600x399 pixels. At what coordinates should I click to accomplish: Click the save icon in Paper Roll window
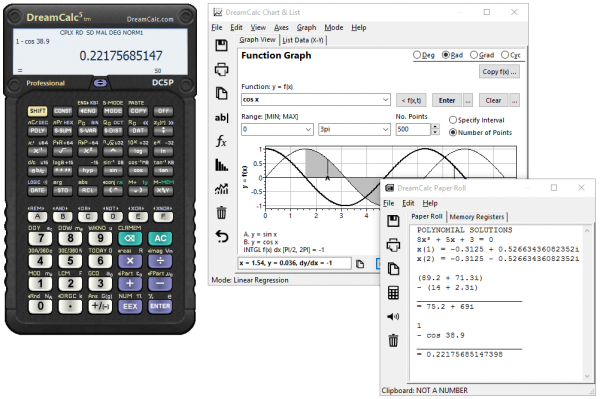[x=393, y=221]
